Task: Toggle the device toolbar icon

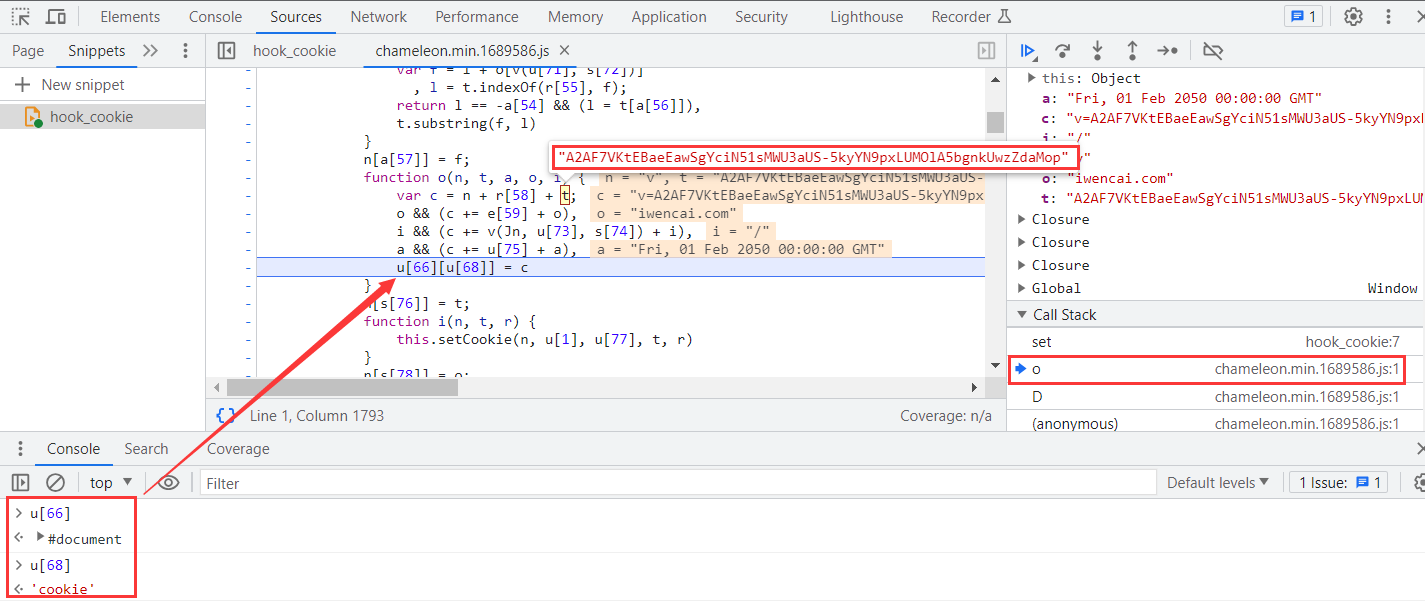Action: tap(56, 17)
